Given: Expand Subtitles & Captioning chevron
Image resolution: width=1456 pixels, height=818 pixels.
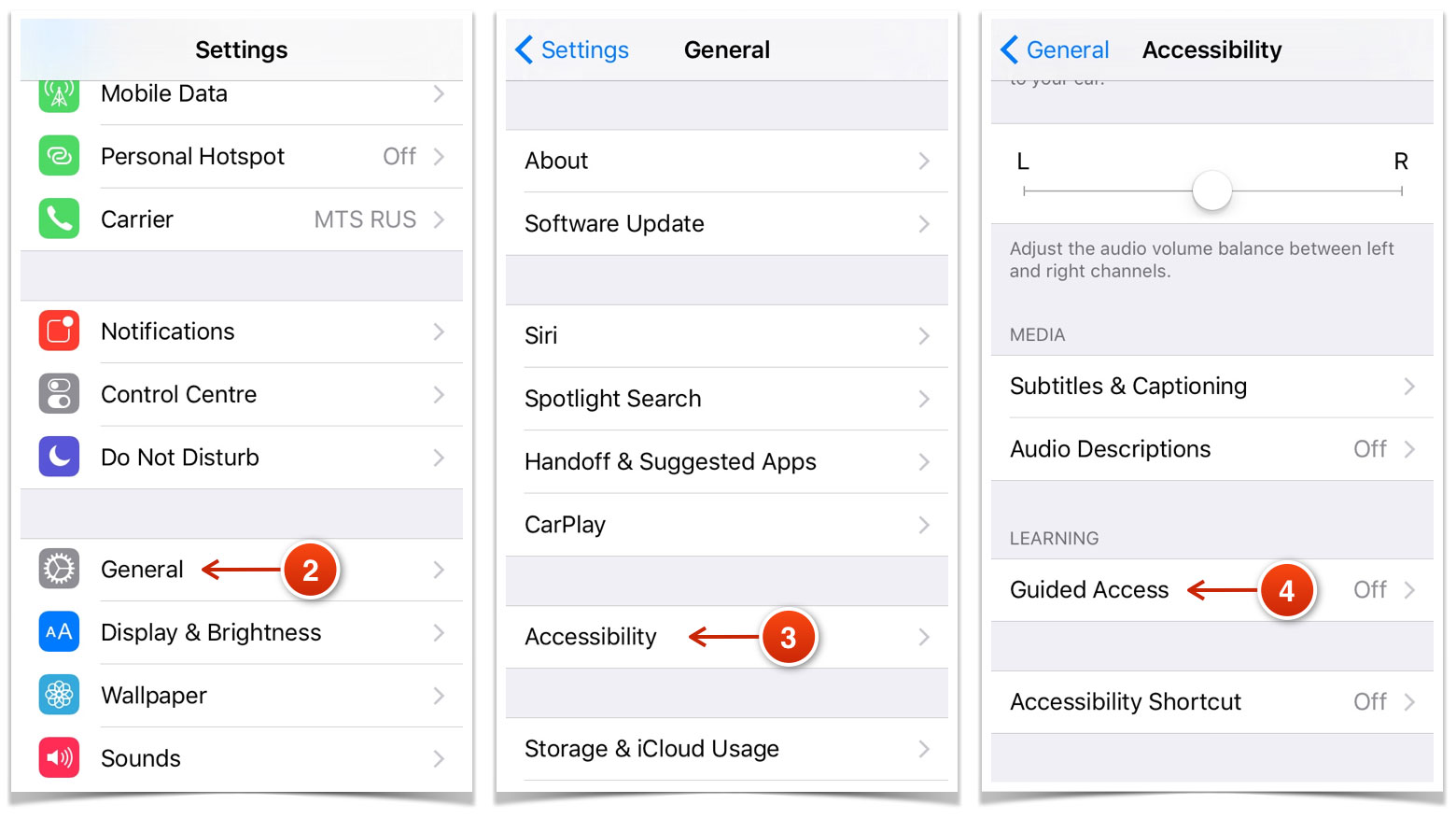Looking at the screenshot, I should coord(1409,387).
